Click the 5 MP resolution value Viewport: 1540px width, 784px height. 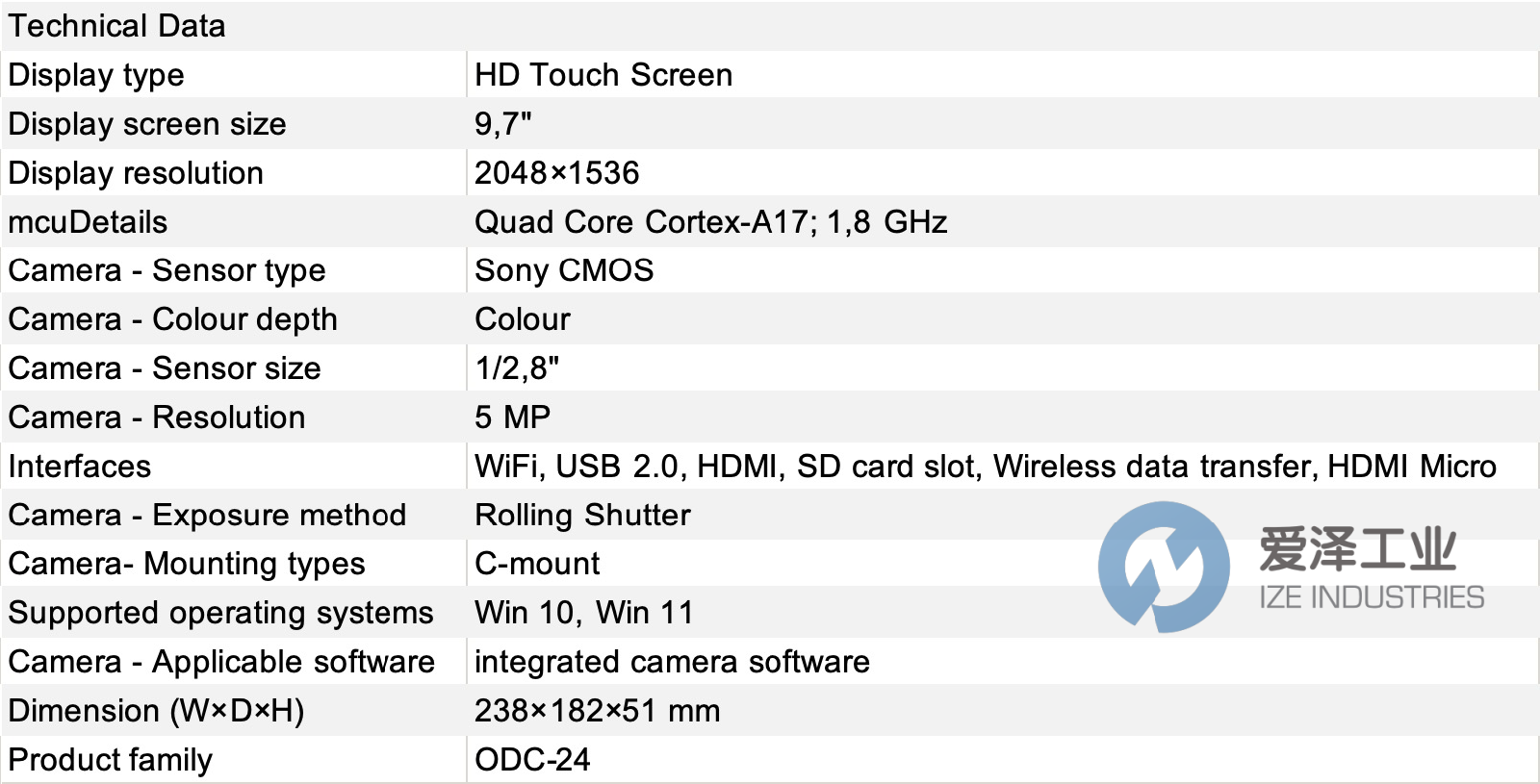click(x=512, y=417)
